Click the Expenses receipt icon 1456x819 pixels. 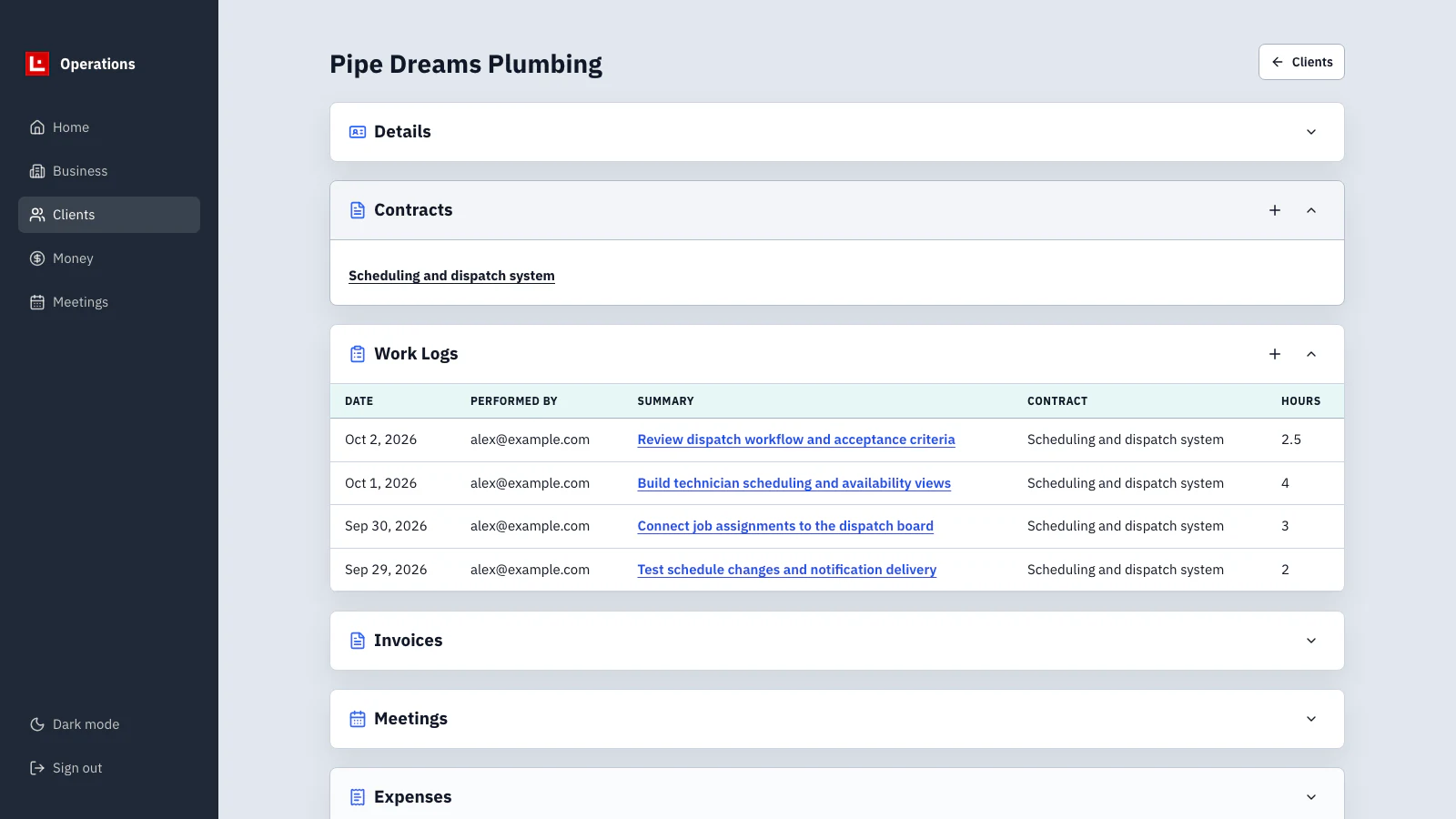tap(358, 797)
